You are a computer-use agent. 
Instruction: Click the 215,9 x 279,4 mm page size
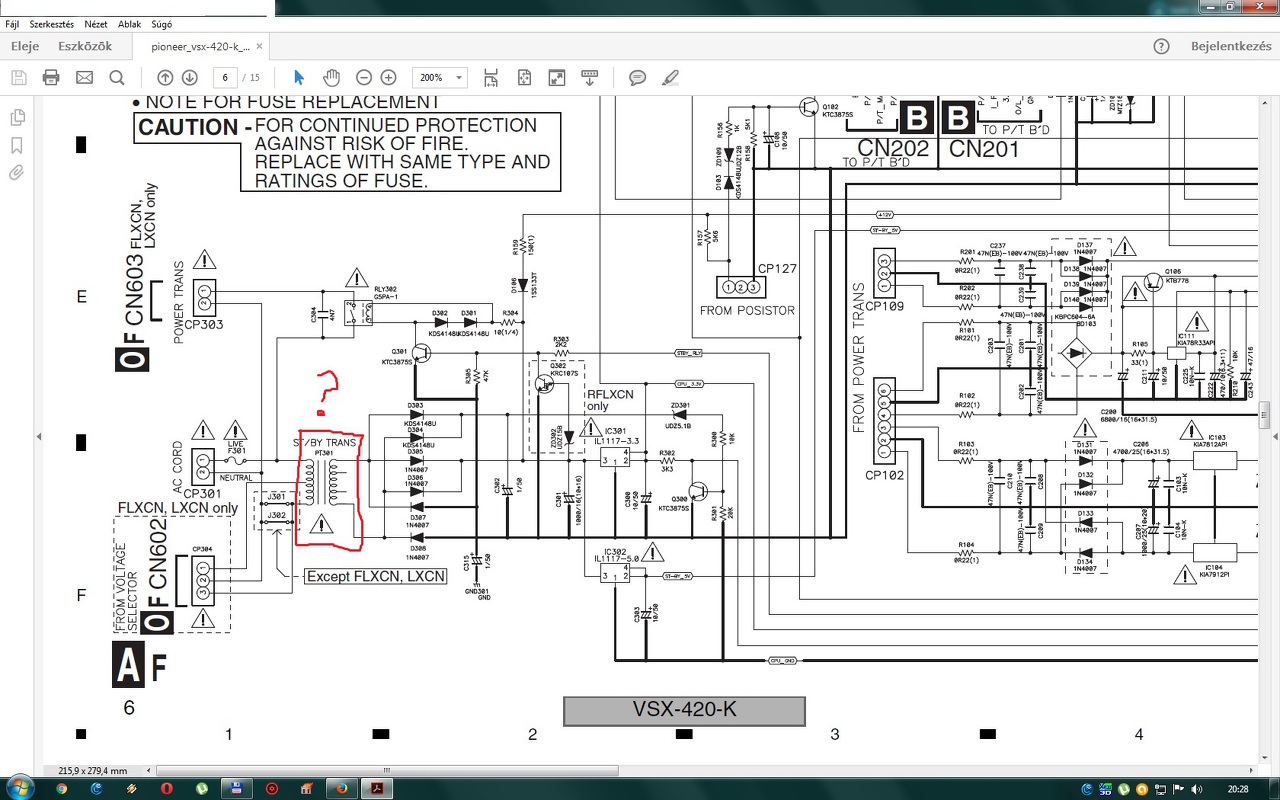(93, 771)
